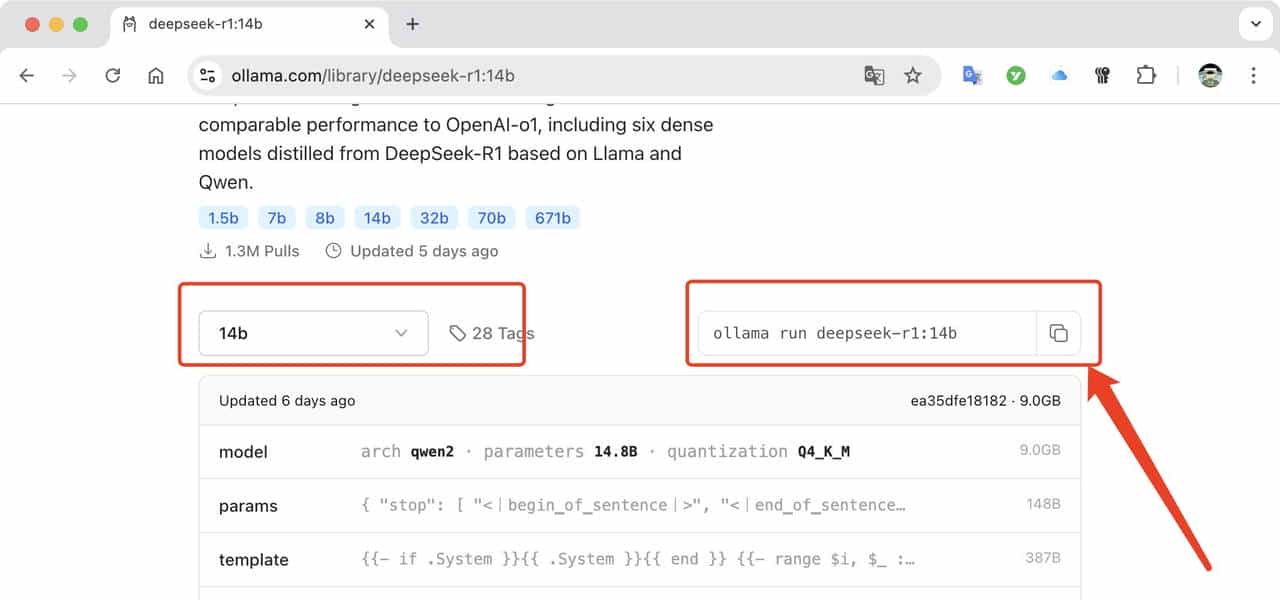Click the black bookmark-style extension icon
1280x600 pixels.
(1102, 76)
